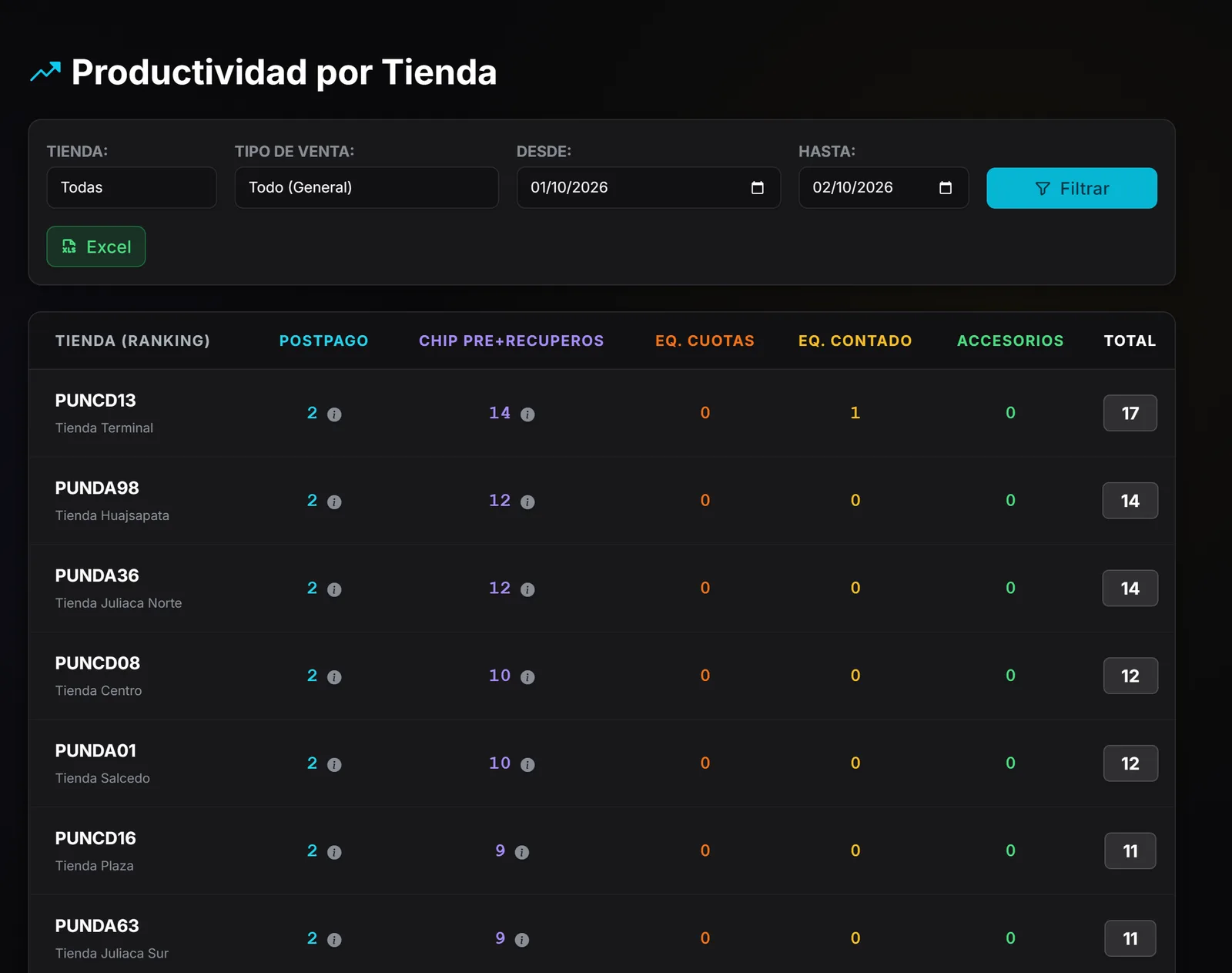Open the Tienda dropdown showing Todas
The height and width of the screenshot is (973, 1232).
tap(132, 188)
